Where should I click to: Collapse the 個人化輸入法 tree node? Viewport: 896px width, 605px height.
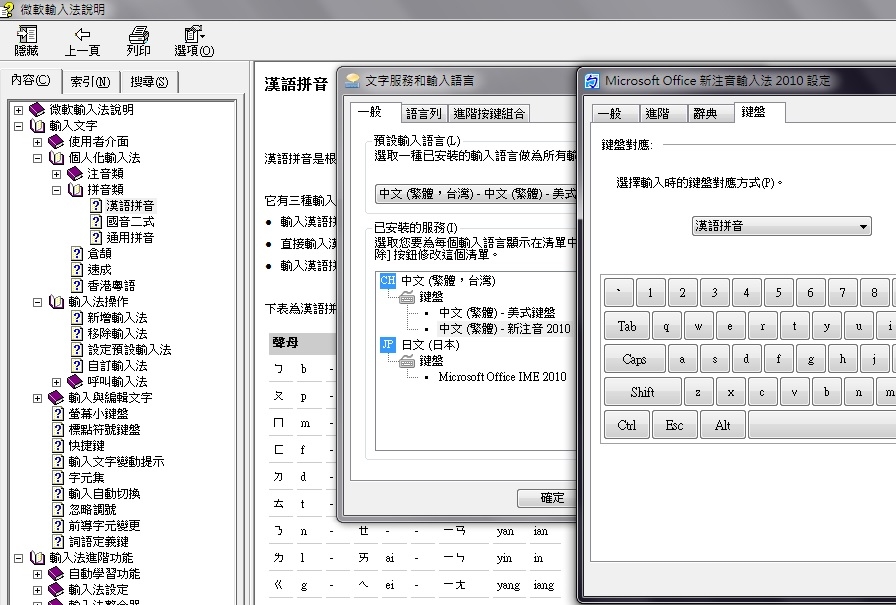[x=37, y=158]
